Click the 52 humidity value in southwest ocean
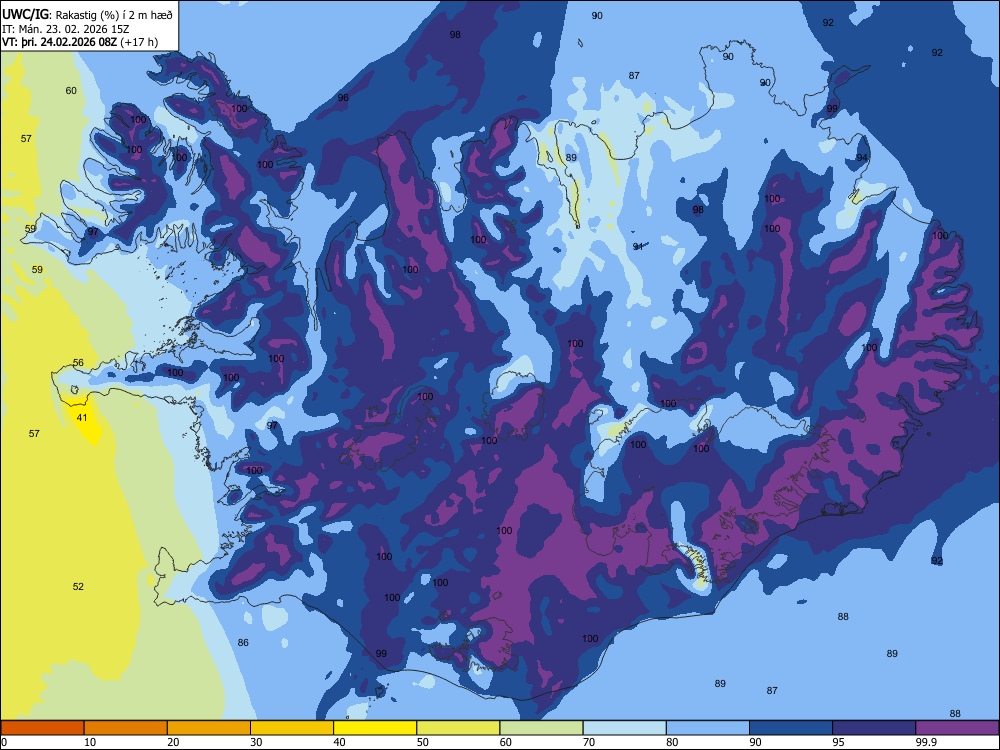Viewport: 1000px width, 750px height. click(78, 587)
